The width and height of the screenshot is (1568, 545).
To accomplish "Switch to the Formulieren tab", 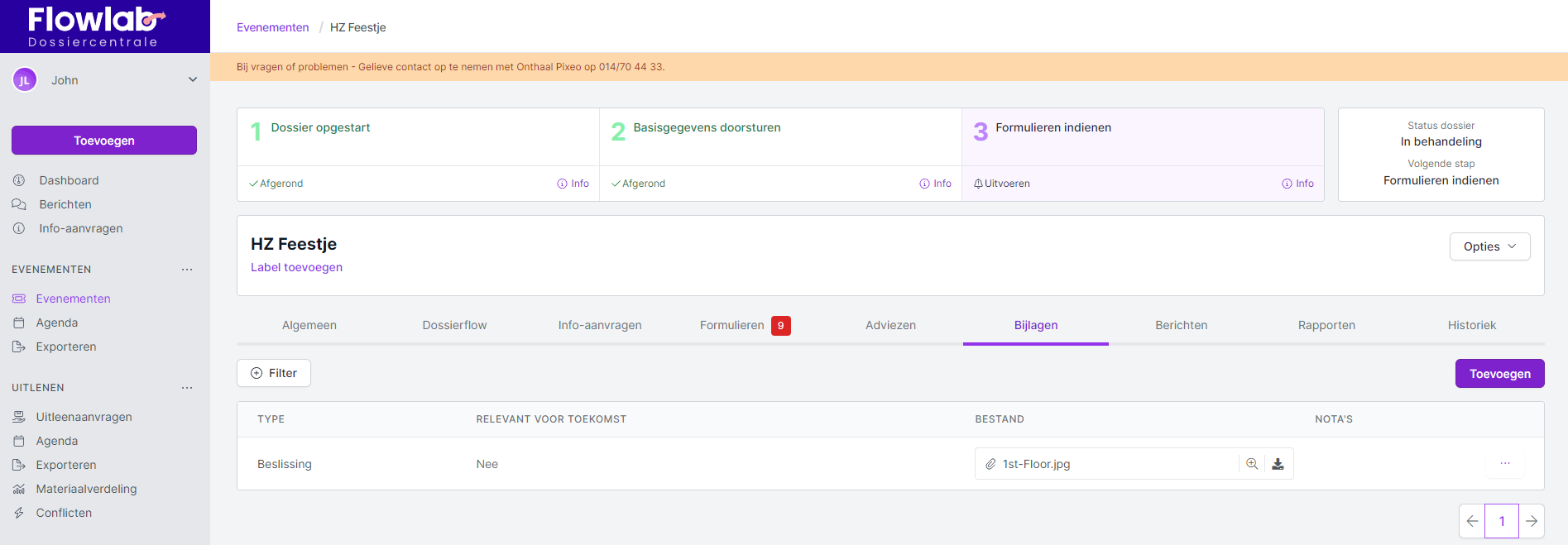I will click(x=732, y=325).
